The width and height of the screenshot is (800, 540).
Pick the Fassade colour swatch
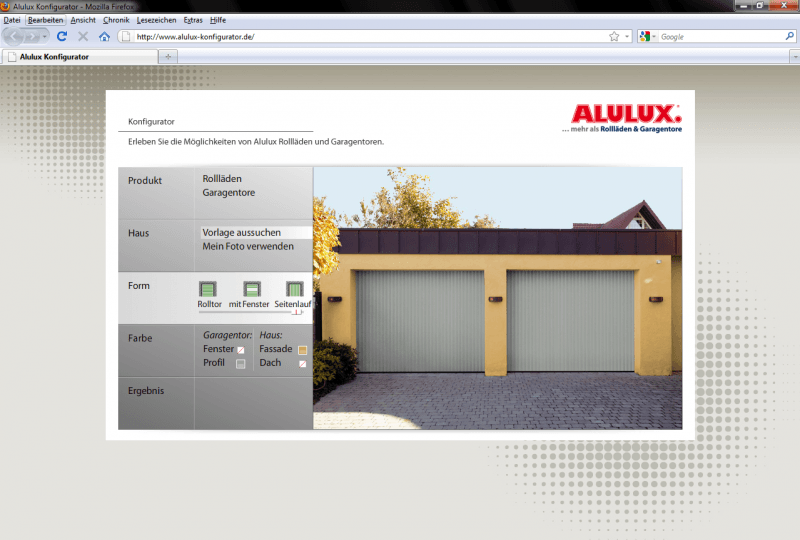point(303,350)
